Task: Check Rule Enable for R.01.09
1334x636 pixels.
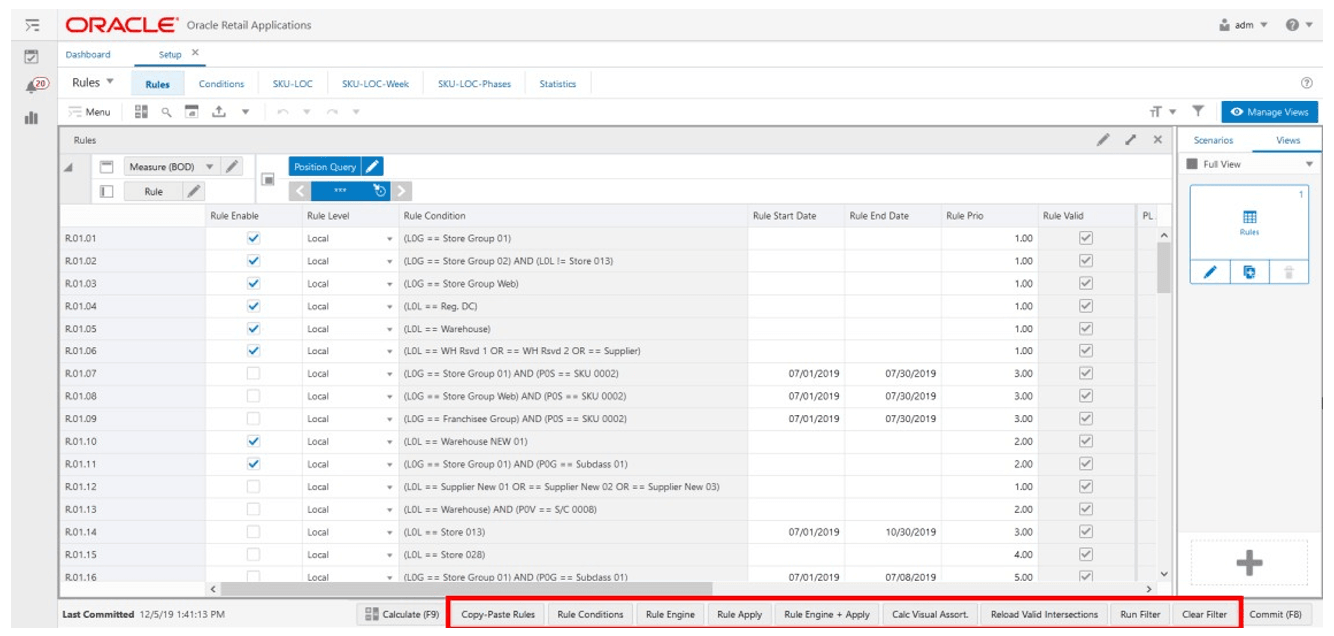Action: point(253,419)
